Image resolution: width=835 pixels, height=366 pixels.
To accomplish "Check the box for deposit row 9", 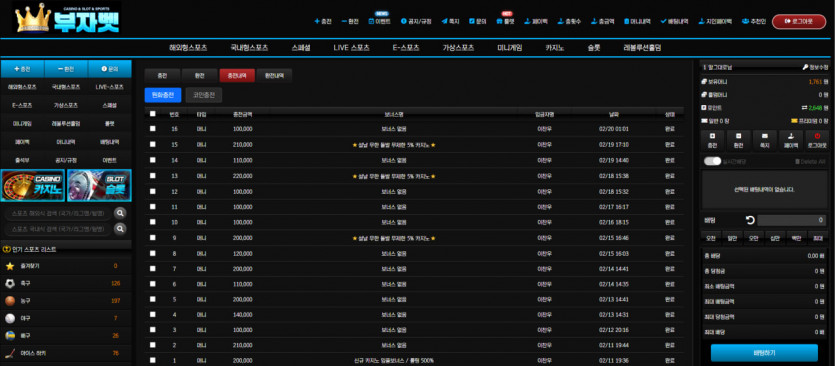I will coord(153,238).
